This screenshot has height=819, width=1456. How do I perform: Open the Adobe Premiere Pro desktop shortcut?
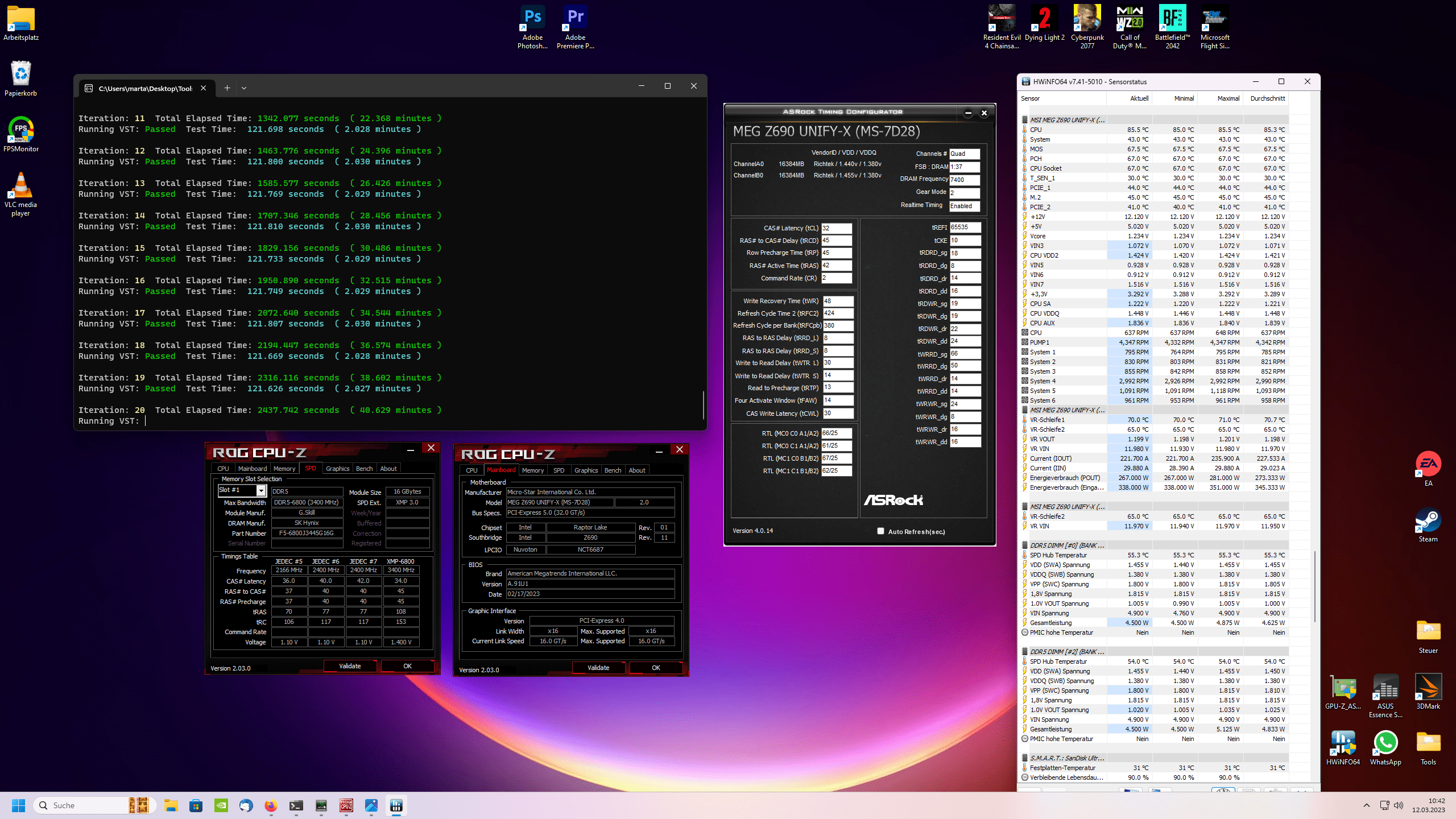point(575,27)
